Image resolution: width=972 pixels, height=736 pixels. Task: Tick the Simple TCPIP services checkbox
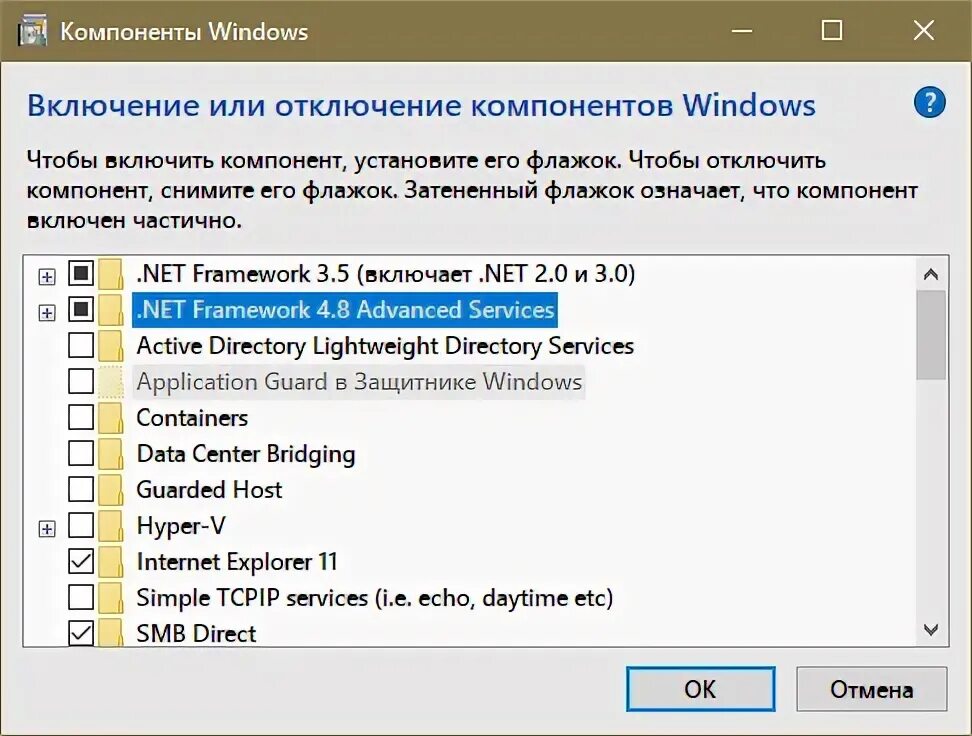(81, 598)
